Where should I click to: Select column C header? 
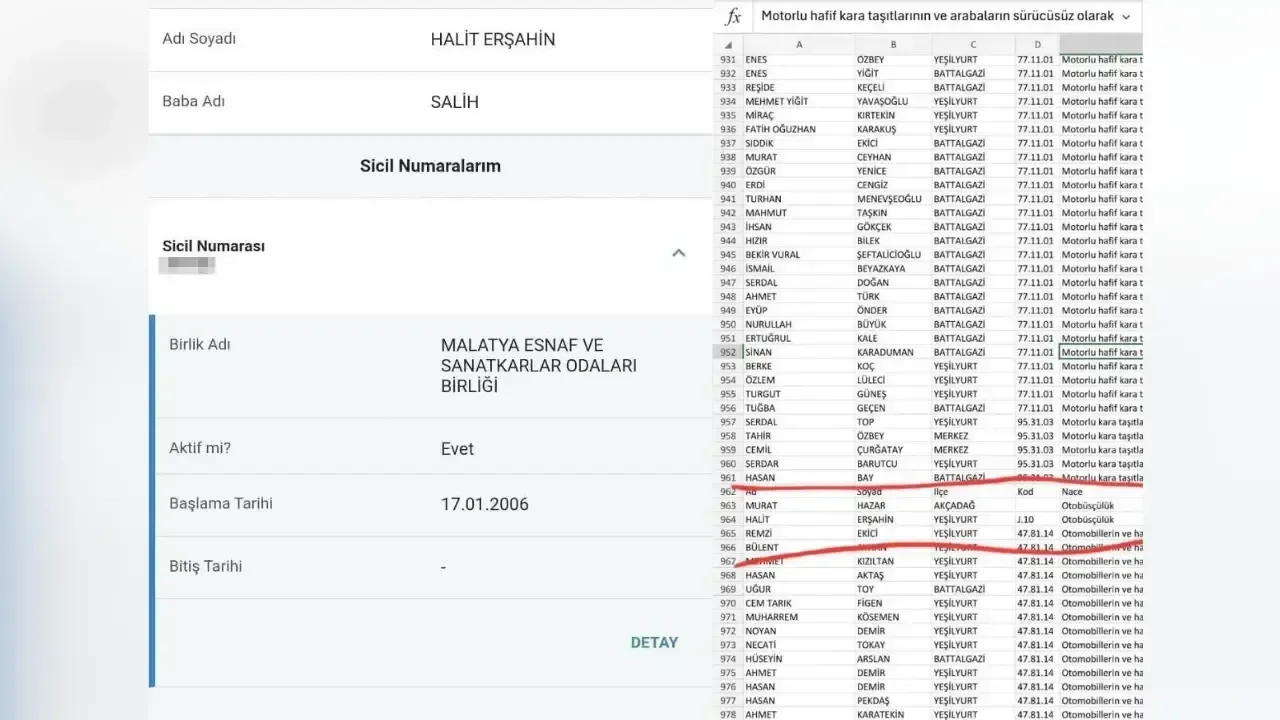(x=973, y=45)
